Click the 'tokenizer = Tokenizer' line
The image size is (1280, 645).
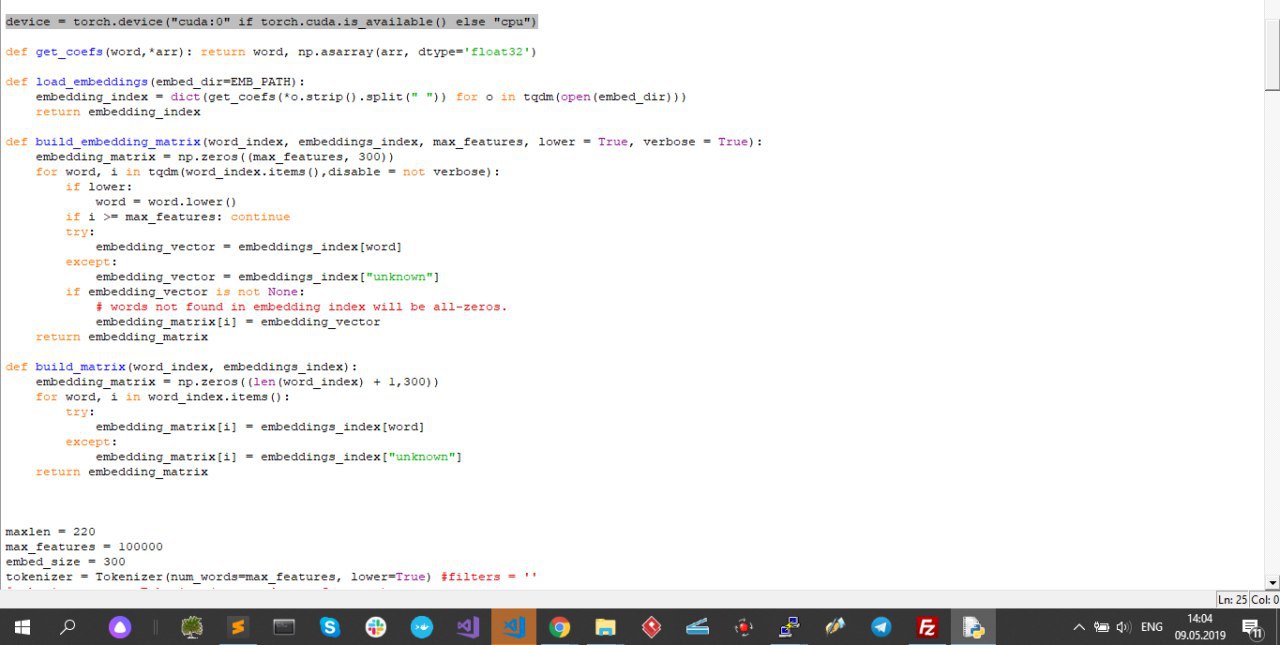272,576
